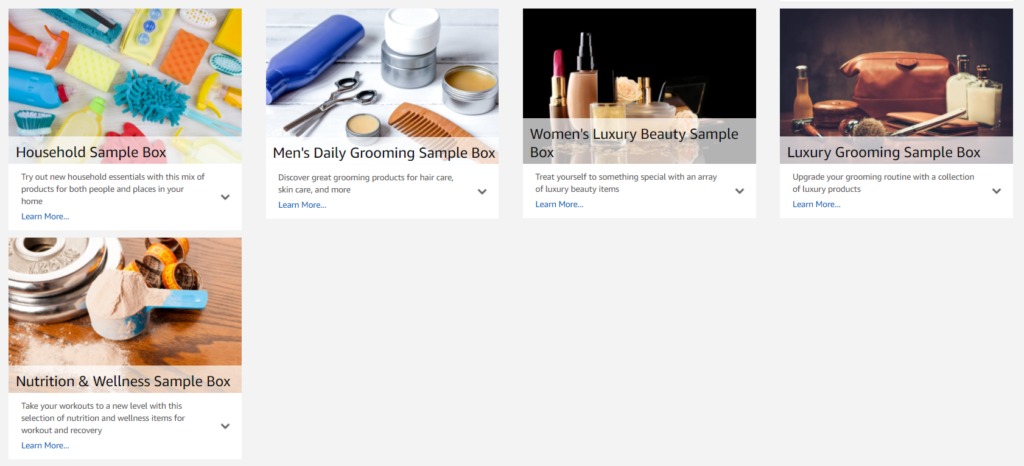The height and width of the screenshot is (466, 1024).
Task: Open the Luxury Grooming Sample Box title
Action: [884, 153]
